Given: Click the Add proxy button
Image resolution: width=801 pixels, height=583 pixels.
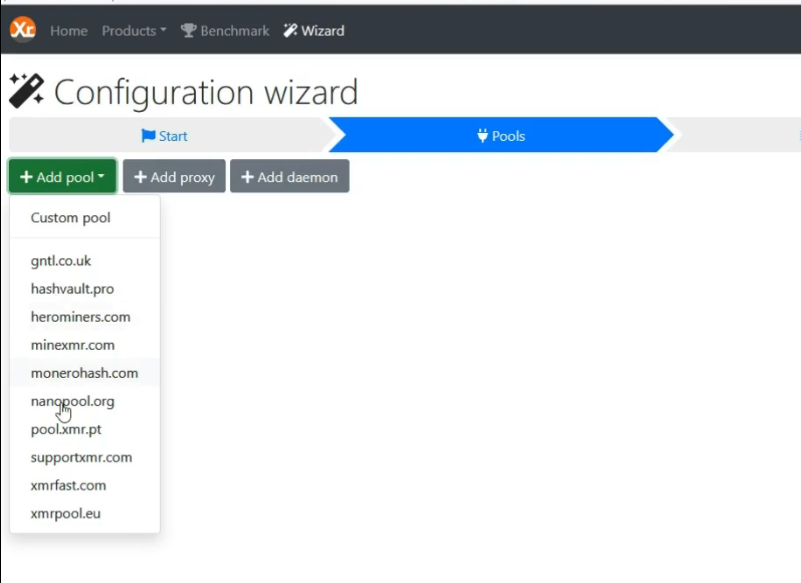Looking at the screenshot, I should pos(174,177).
